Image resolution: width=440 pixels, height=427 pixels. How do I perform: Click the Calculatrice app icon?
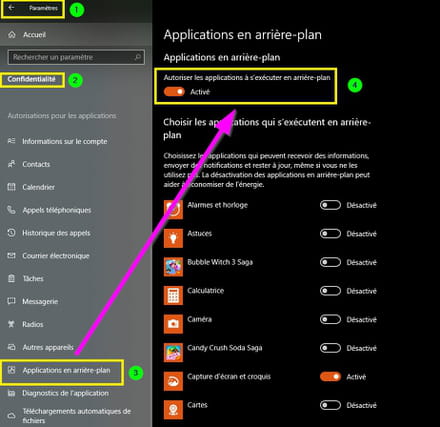pos(173,295)
